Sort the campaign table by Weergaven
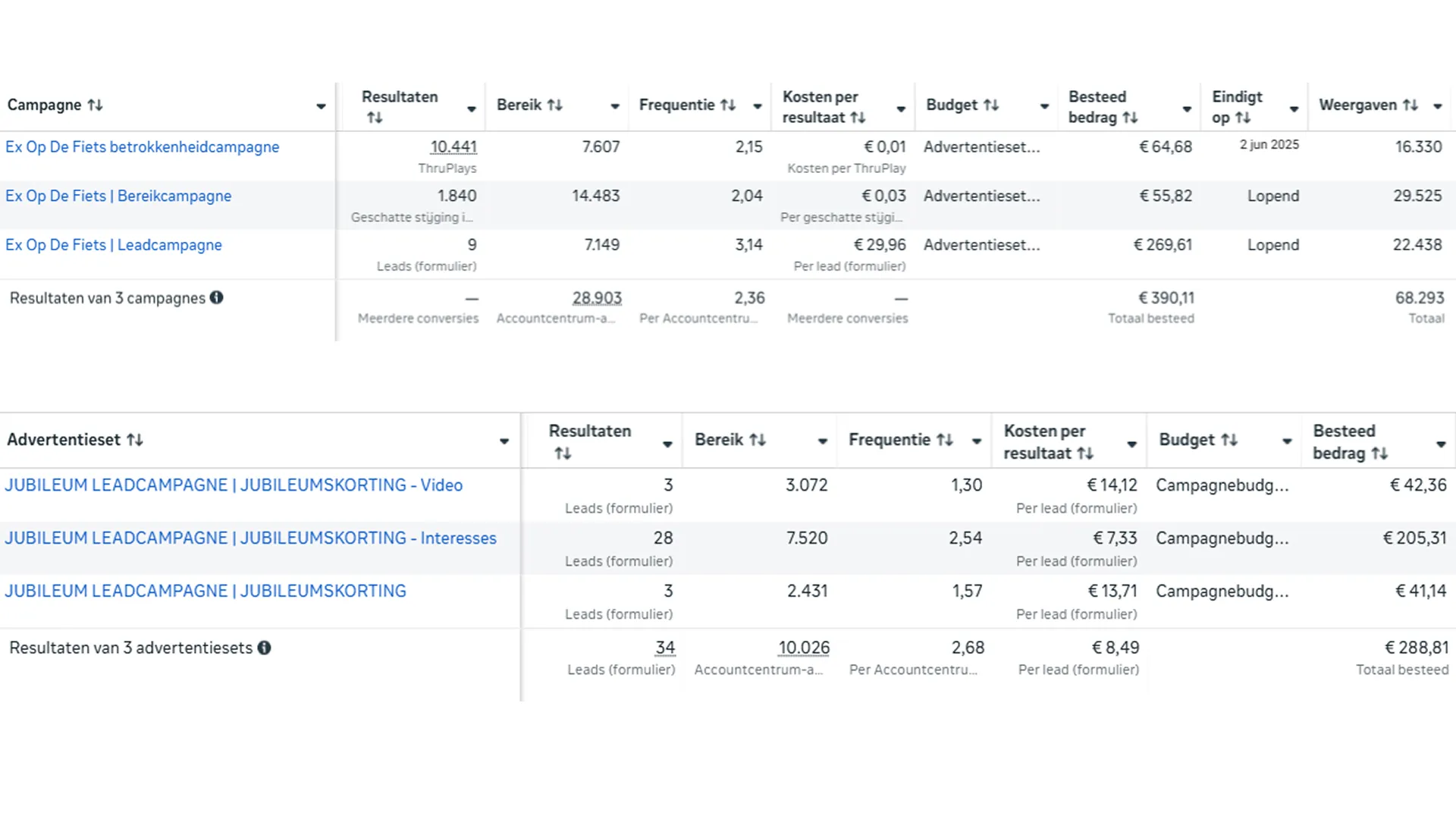 coord(1410,105)
